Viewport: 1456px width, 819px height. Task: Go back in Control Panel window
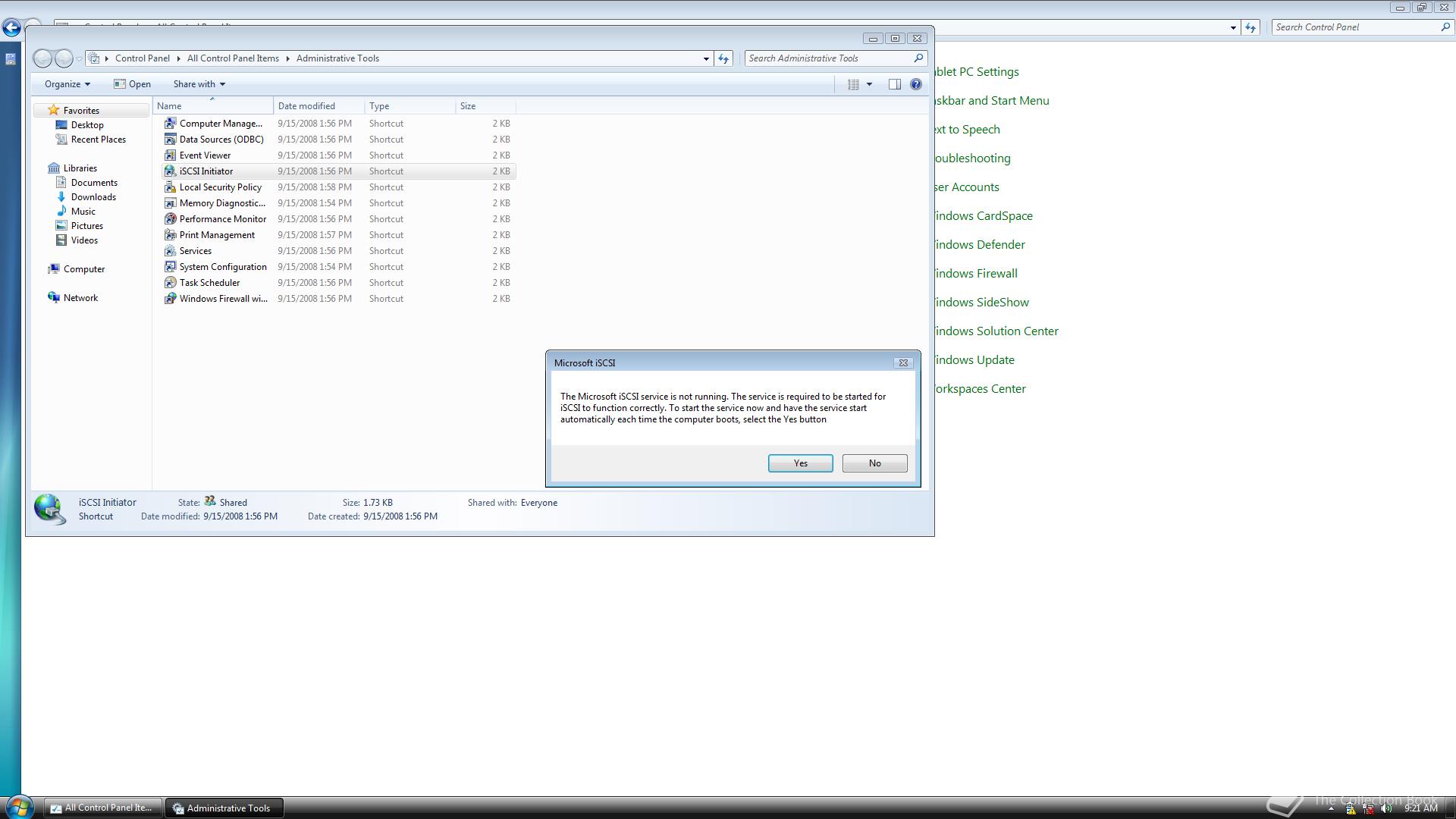pyautogui.click(x=11, y=28)
